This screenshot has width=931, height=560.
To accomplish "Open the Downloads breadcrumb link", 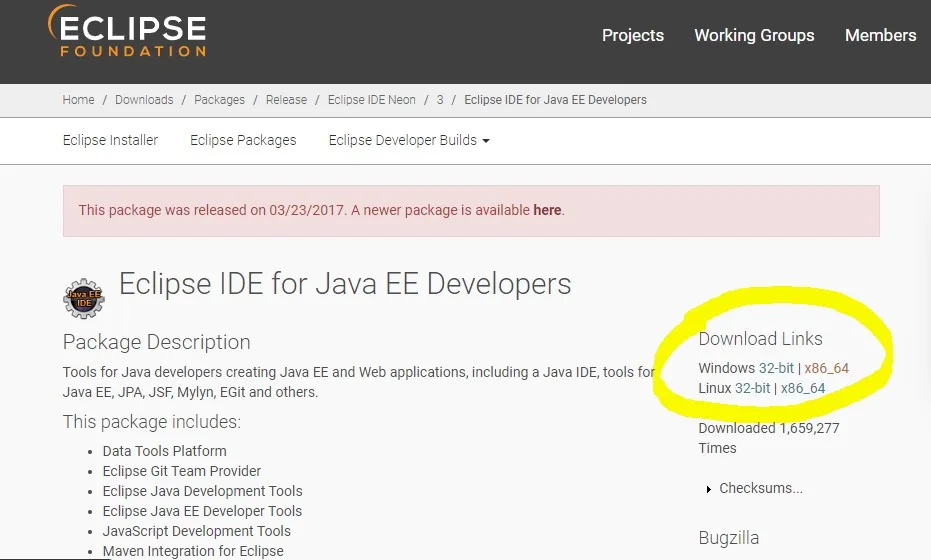I will [144, 100].
